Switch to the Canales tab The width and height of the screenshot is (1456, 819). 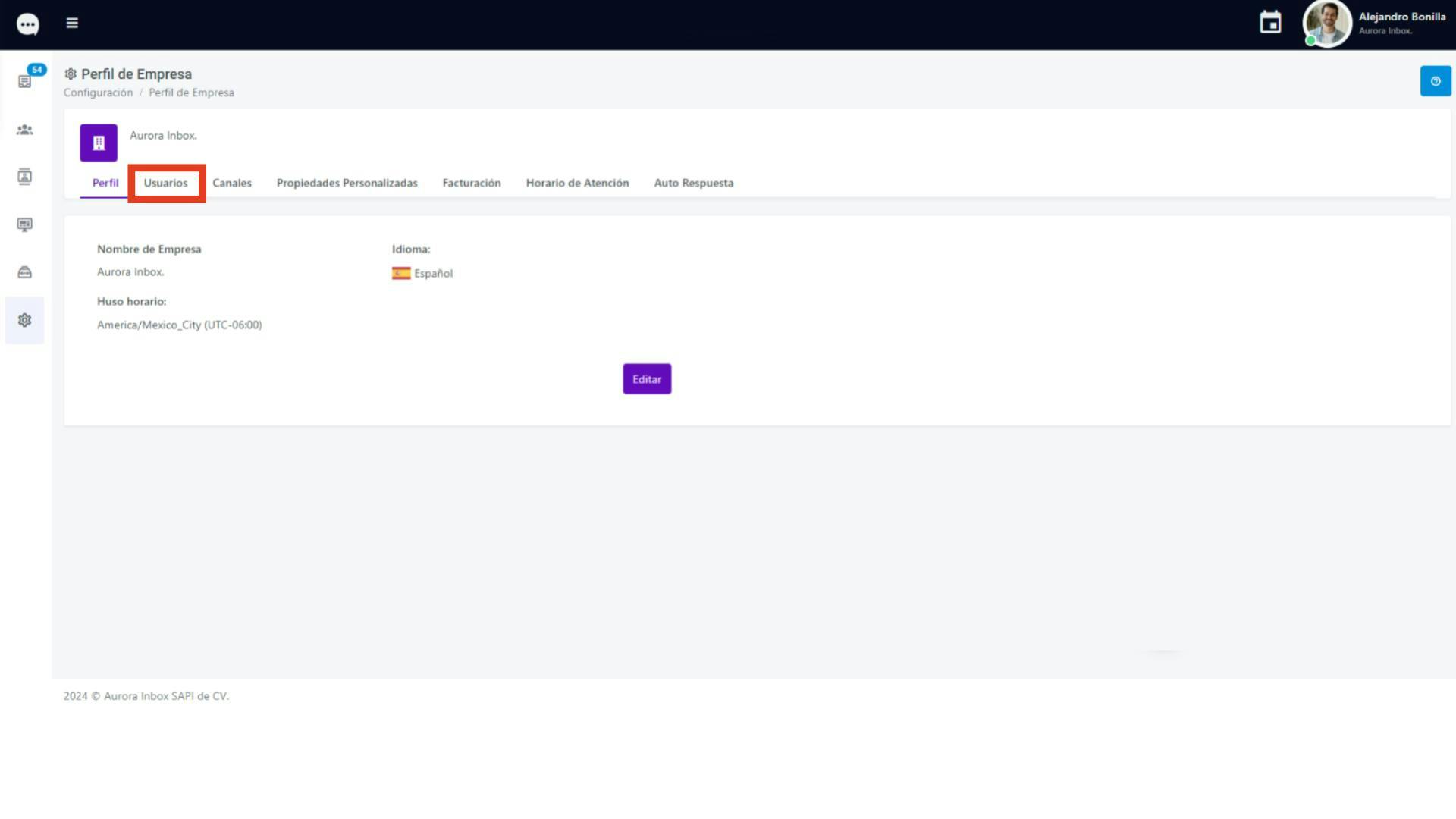coord(232,183)
